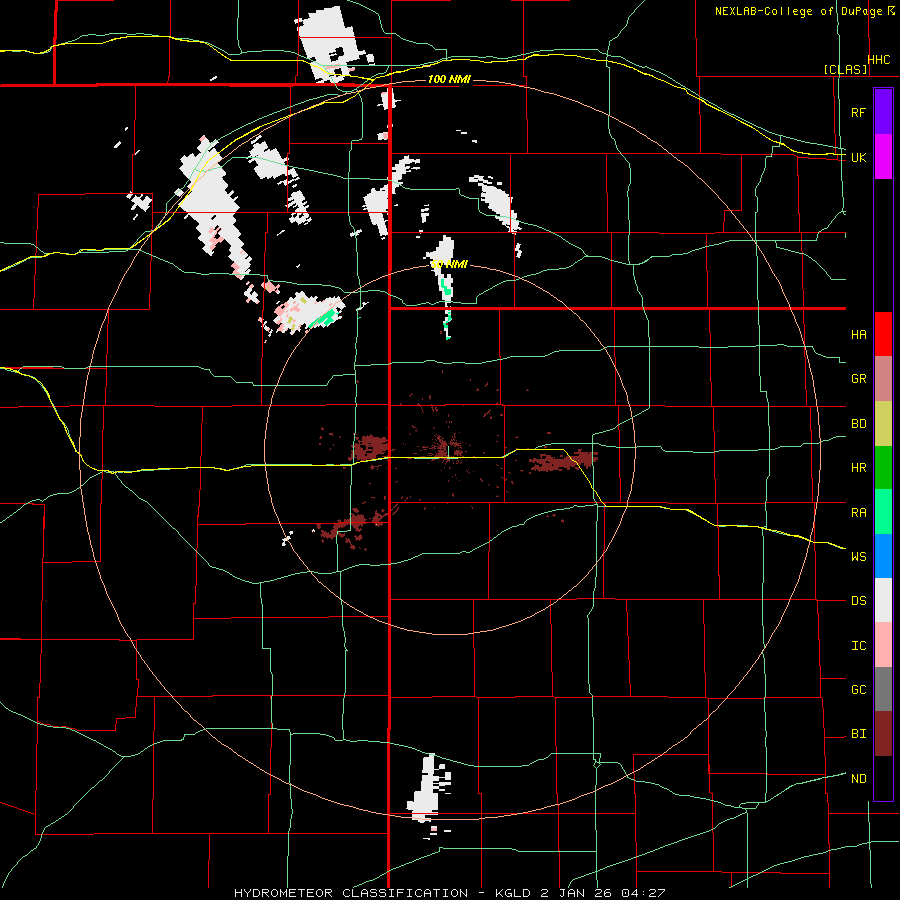Click the BI dark-red legend swatch
Image resolution: width=900 pixels, height=900 pixels.
pos(883,734)
